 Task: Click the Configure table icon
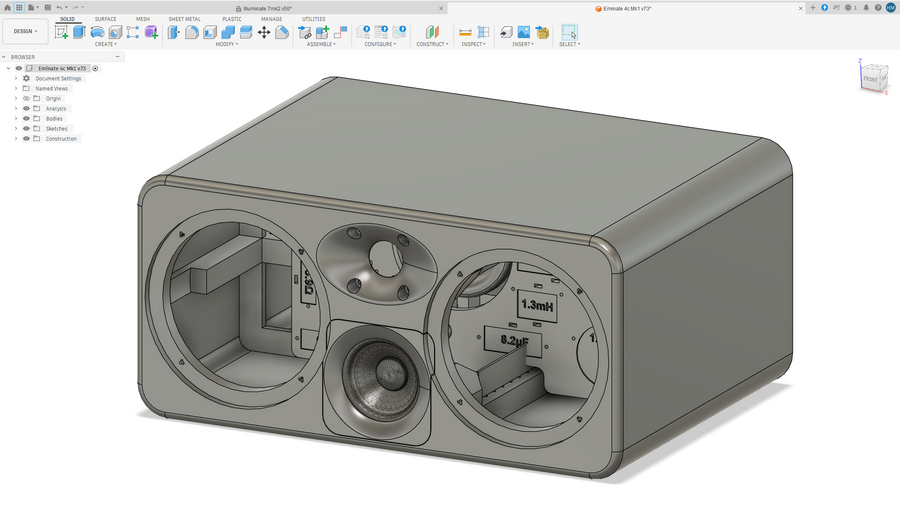pos(381,32)
